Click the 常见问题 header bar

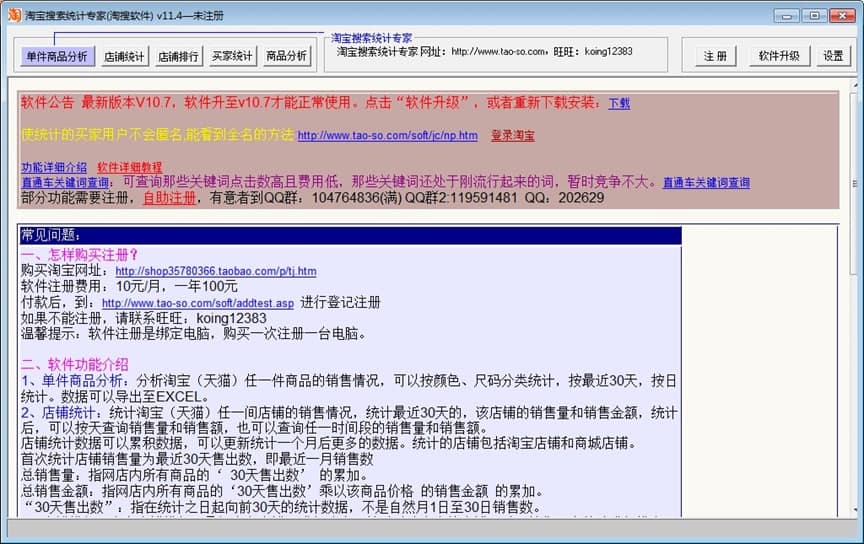(350, 235)
